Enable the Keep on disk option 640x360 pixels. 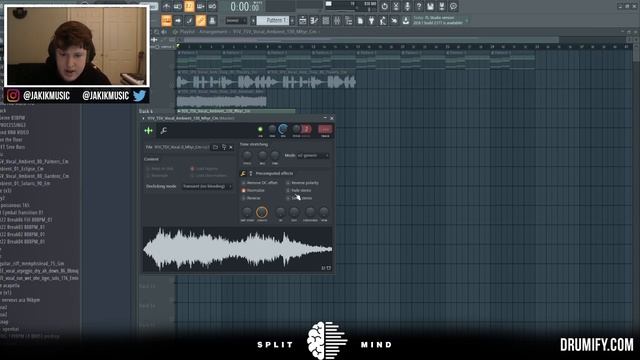[x=160, y=169]
